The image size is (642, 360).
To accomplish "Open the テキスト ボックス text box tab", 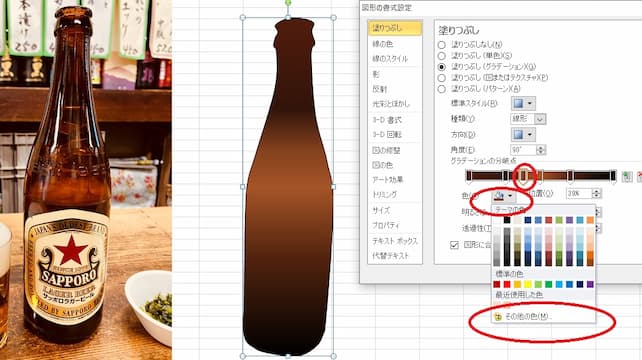I will [395, 241].
